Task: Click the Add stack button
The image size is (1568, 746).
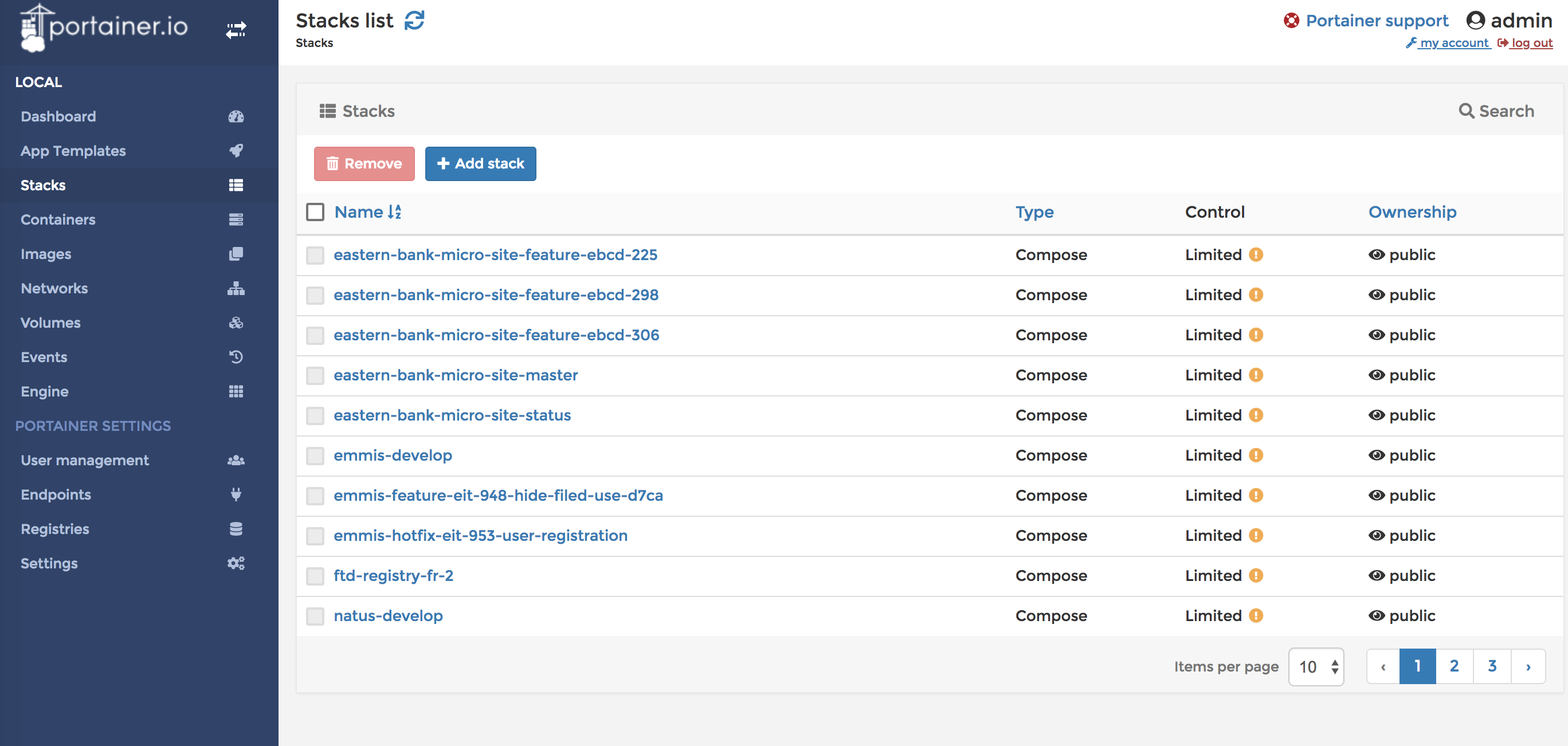Action: pos(480,164)
